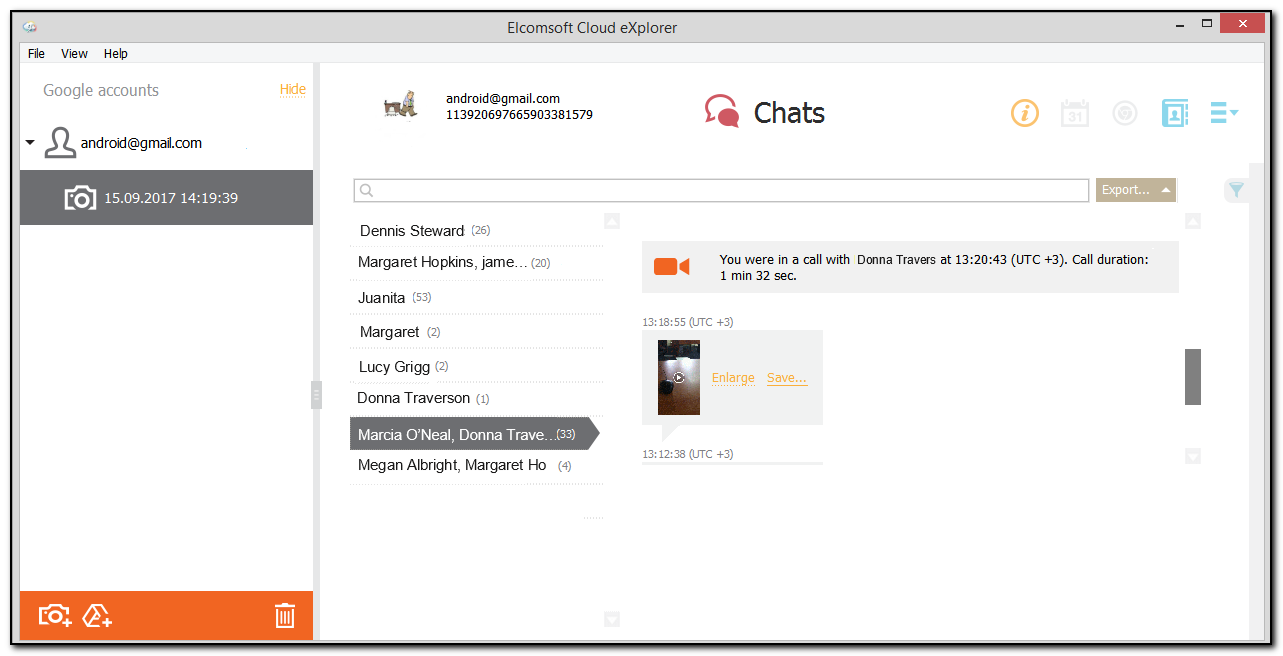Open the Calendar data icon
This screenshot has width=1283, height=656.
coord(1074,113)
